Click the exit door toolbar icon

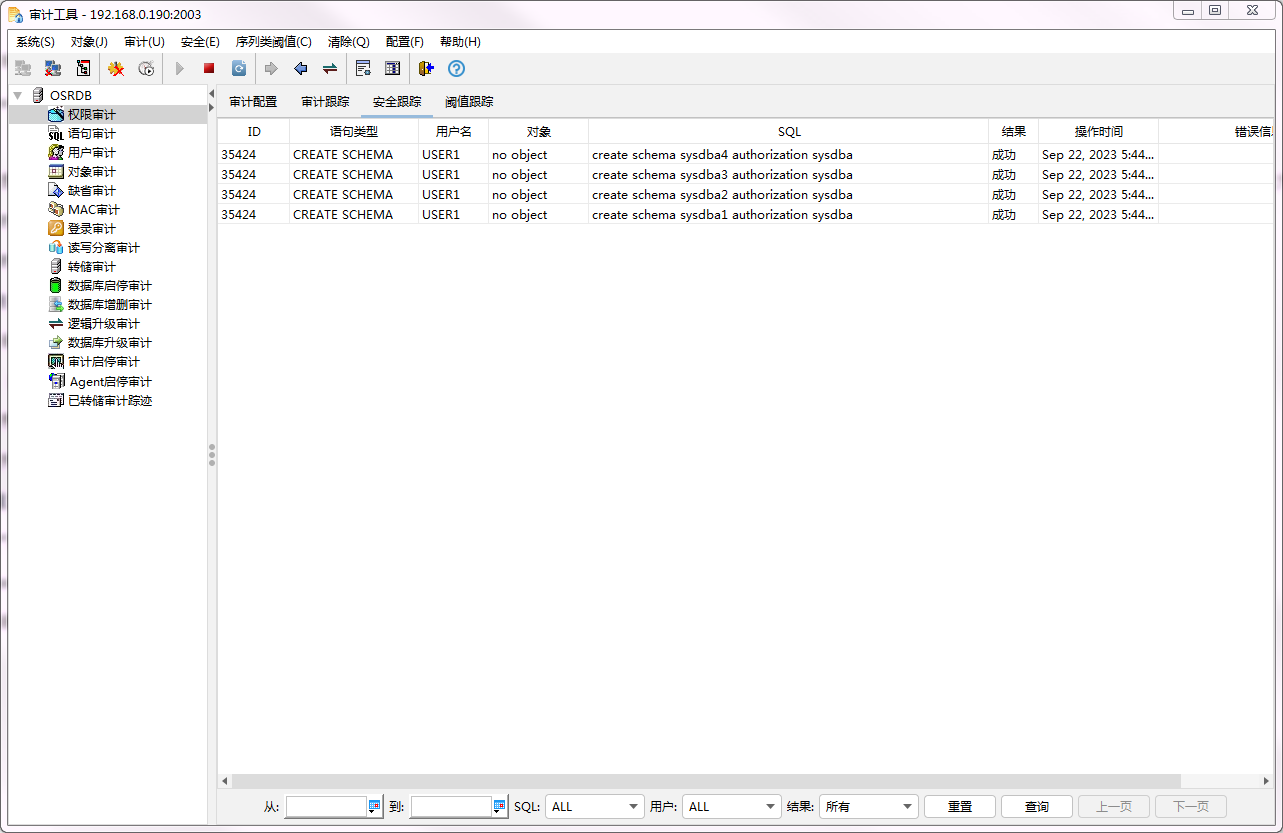point(426,69)
